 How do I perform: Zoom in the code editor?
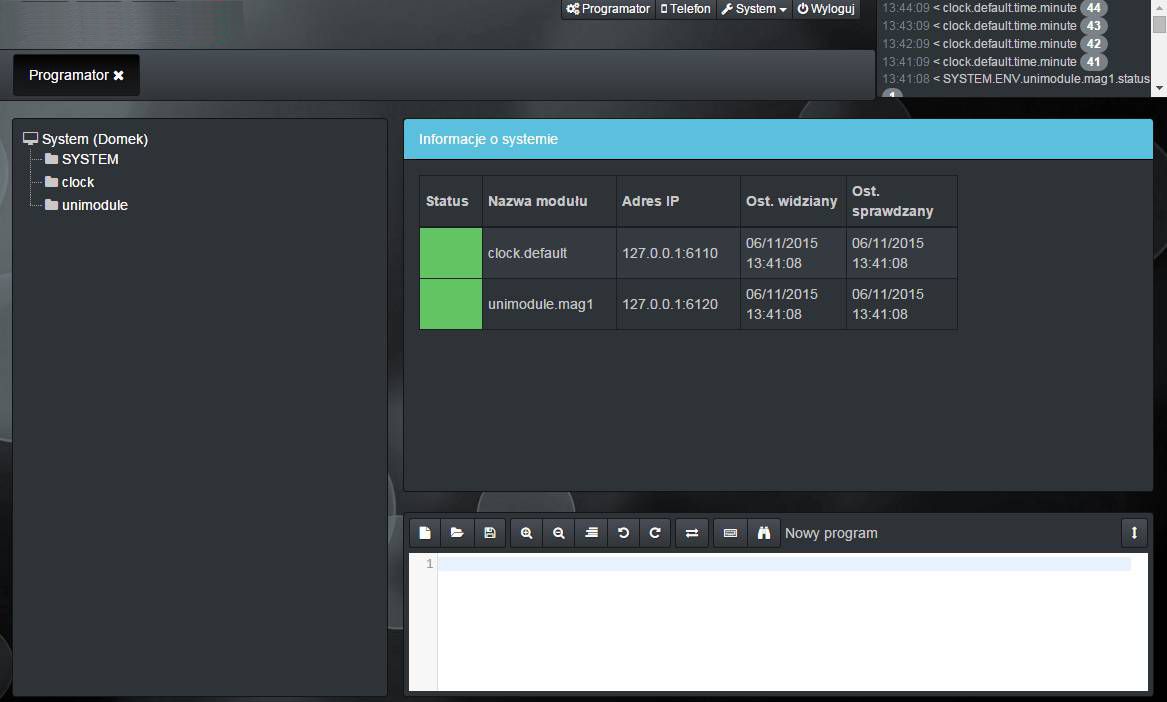(x=526, y=533)
